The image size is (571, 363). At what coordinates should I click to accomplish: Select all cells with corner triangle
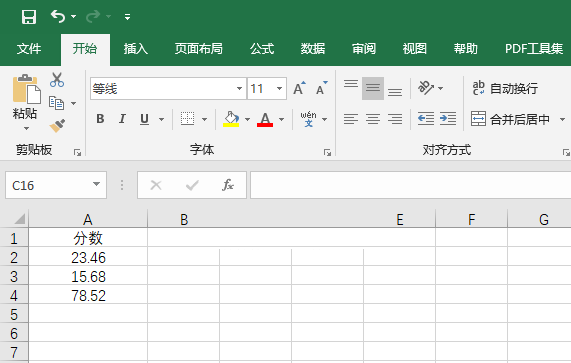coord(19,219)
